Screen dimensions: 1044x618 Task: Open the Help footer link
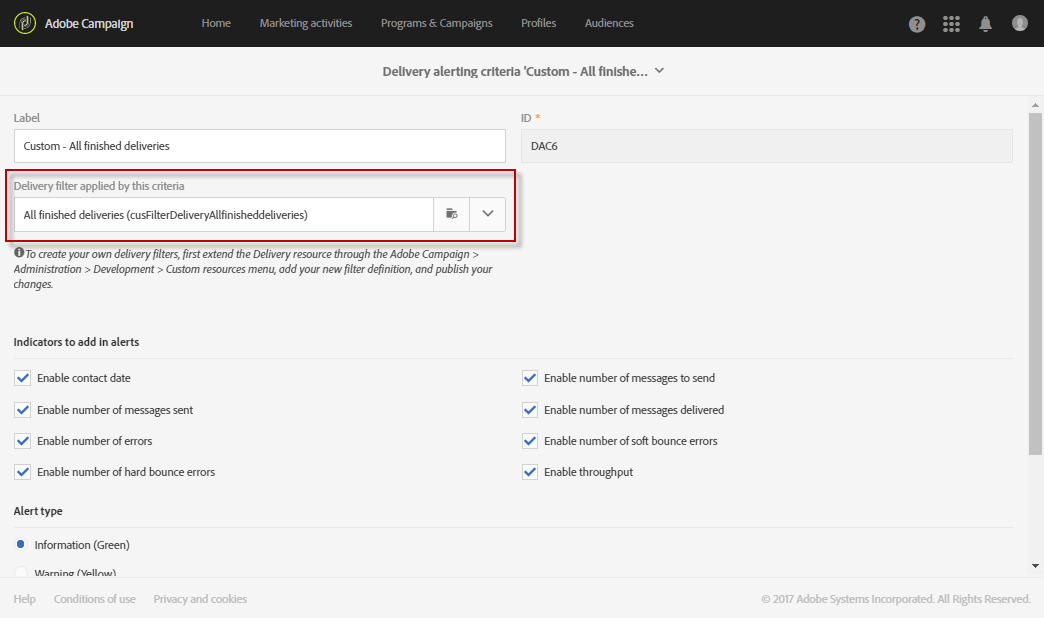25,599
